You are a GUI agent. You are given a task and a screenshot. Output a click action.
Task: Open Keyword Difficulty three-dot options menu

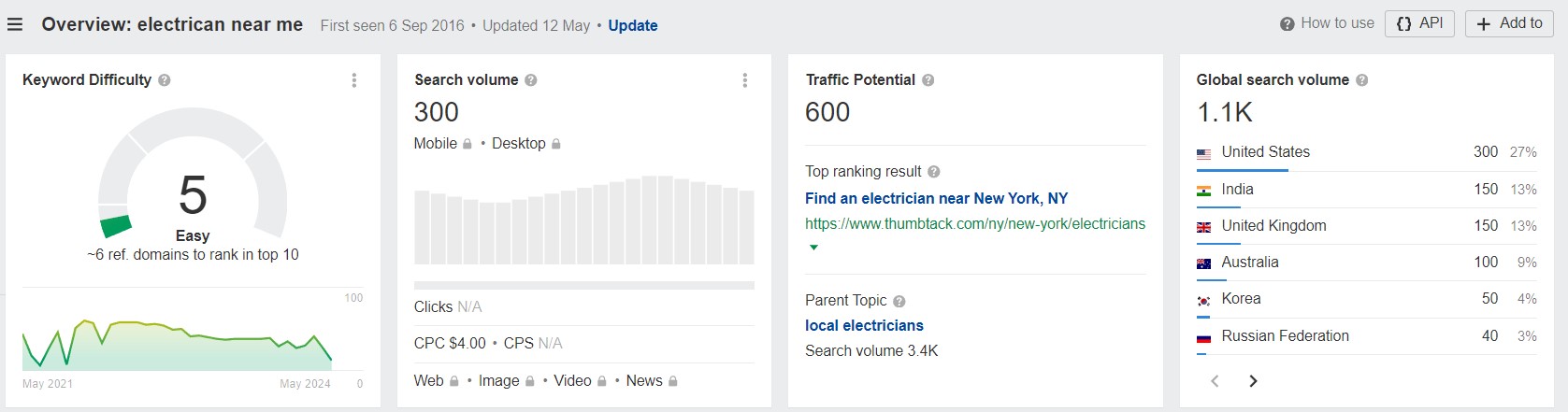tap(354, 80)
